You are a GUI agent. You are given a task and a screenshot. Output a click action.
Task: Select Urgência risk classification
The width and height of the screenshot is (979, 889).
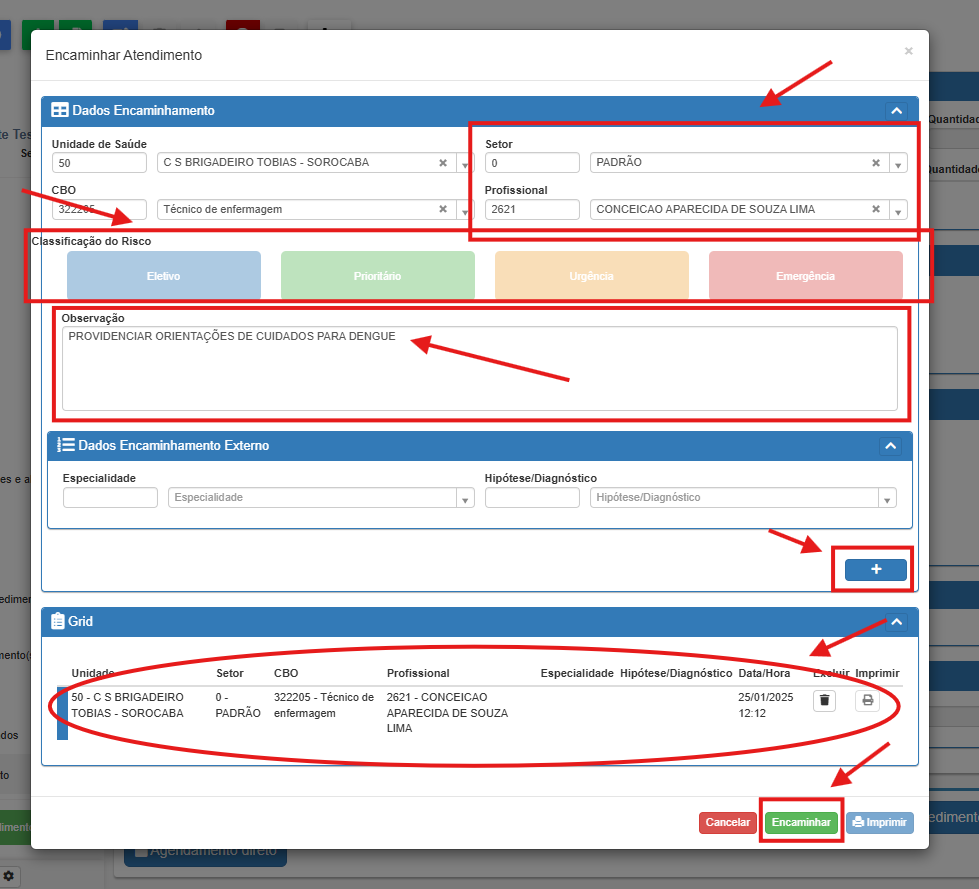click(x=592, y=276)
